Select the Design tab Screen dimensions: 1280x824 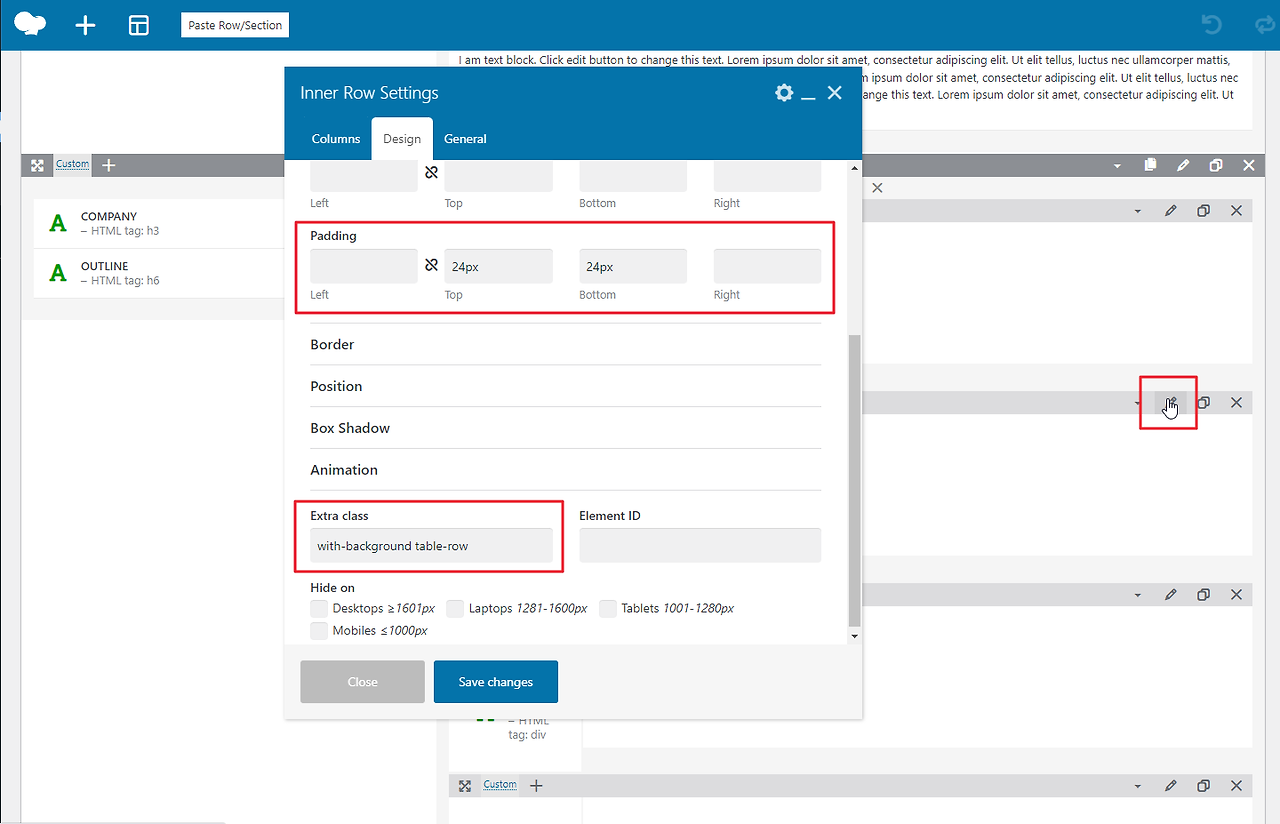[x=402, y=139]
